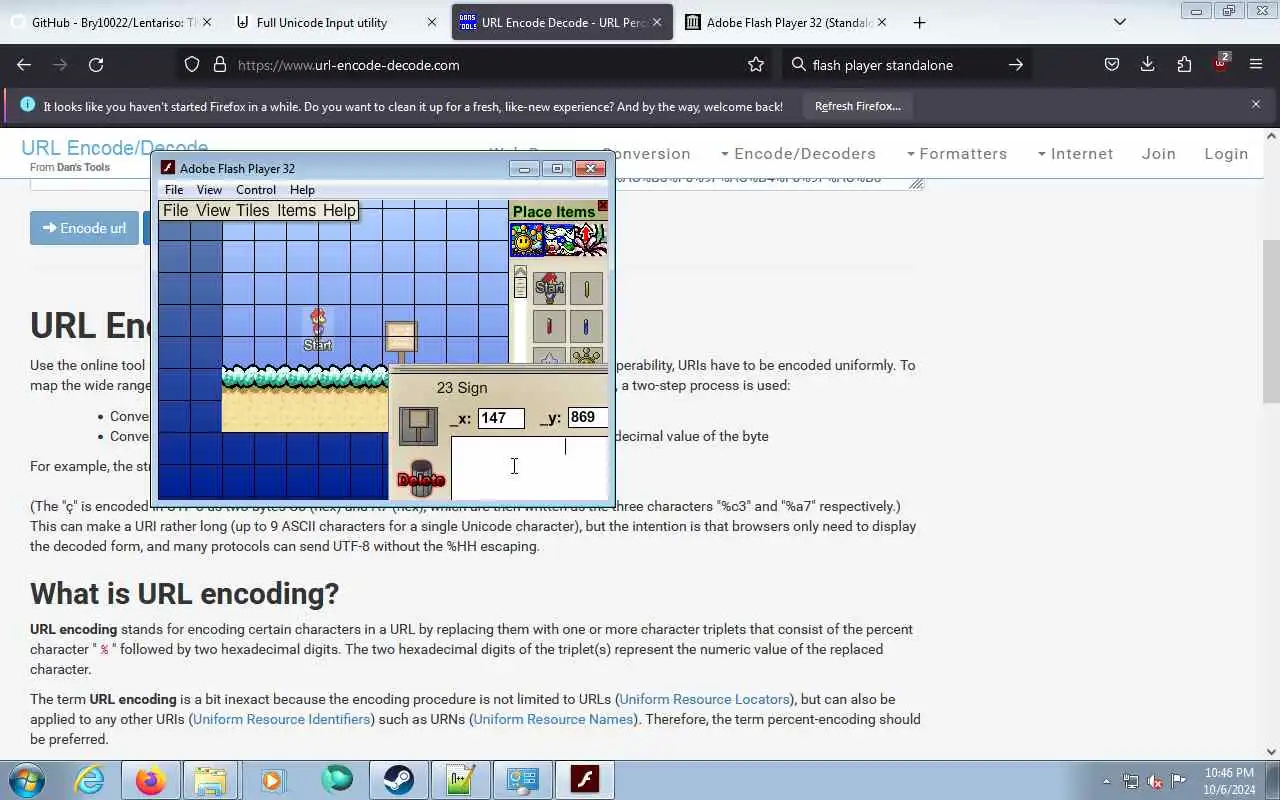Open the red arrow category in Place Items
The image size is (1280, 800).
(591, 239)
